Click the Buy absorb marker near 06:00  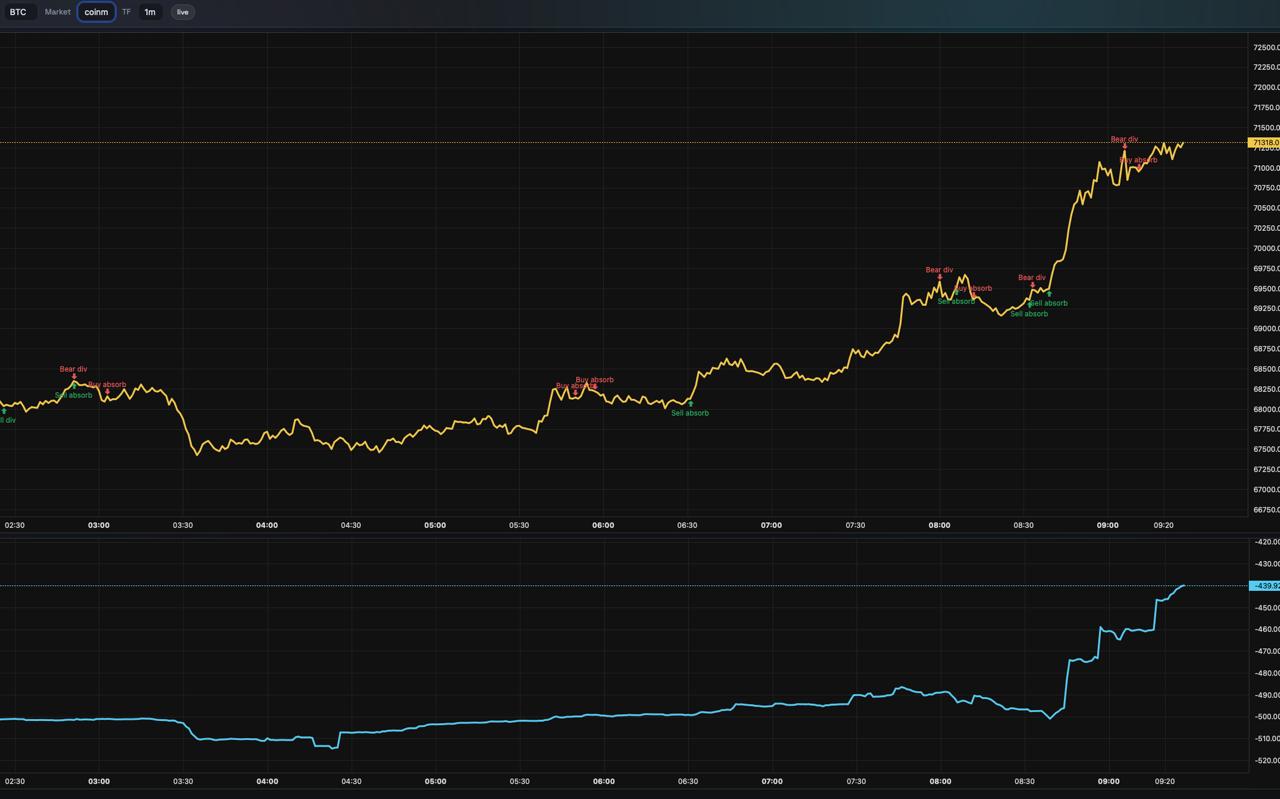point(595,380)
